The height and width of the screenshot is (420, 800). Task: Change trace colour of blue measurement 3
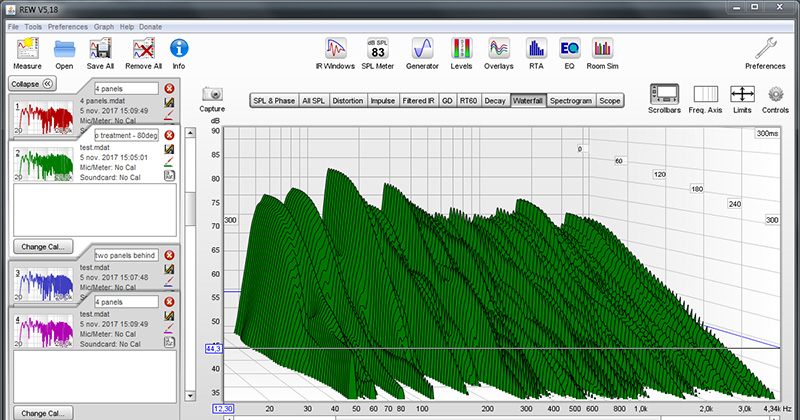coord(169,282)
